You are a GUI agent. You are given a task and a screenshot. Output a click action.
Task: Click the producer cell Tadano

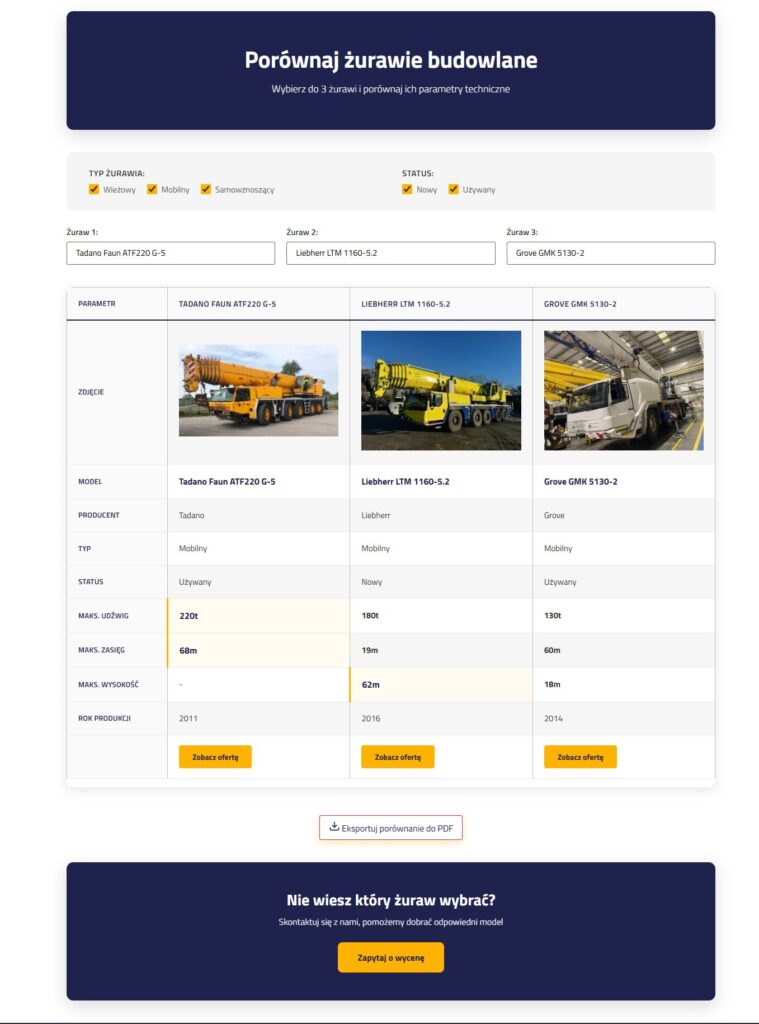pos(191,515)
